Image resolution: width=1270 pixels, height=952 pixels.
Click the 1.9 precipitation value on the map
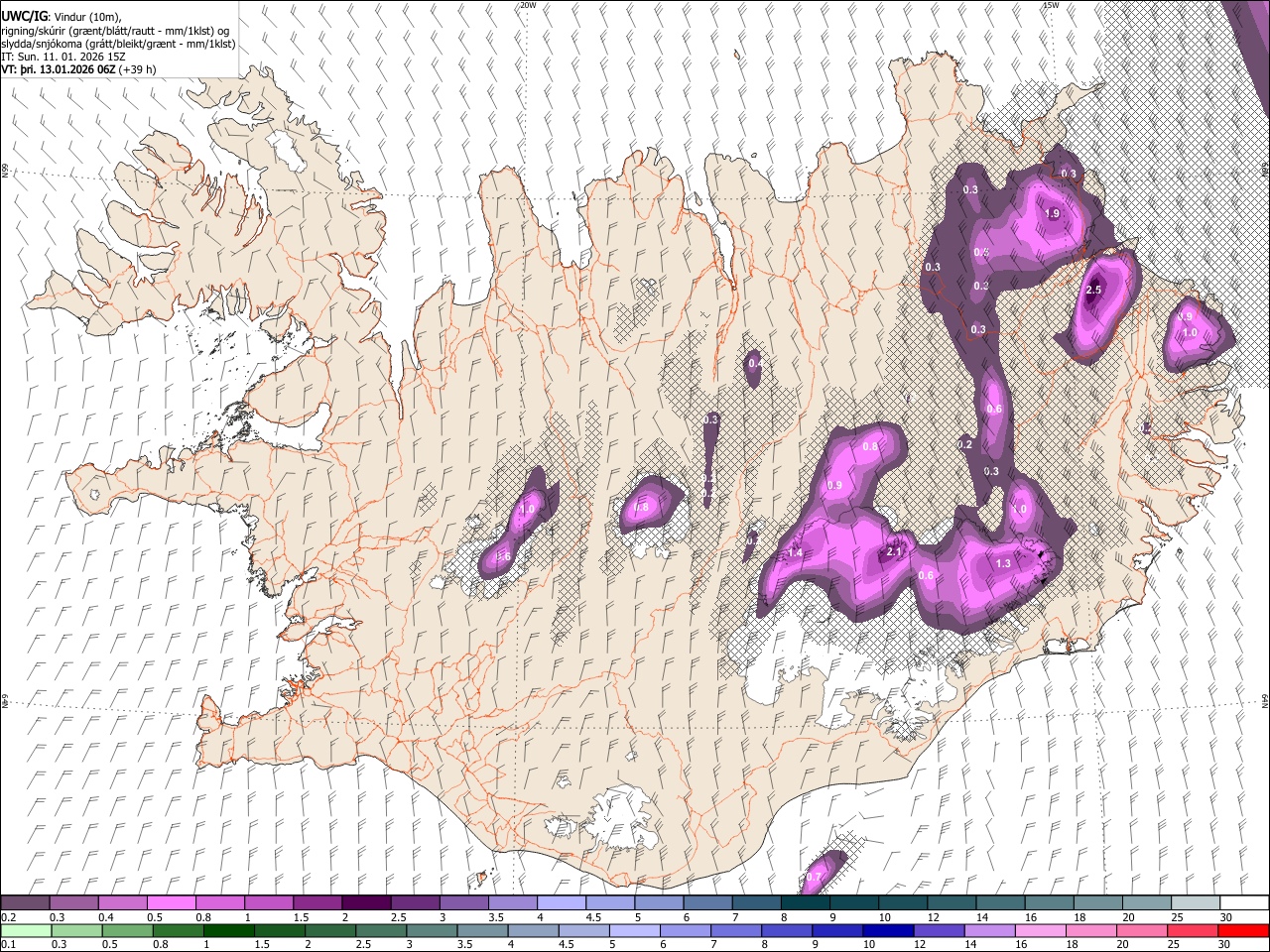pyautogui.click(x=1053, y=213)
